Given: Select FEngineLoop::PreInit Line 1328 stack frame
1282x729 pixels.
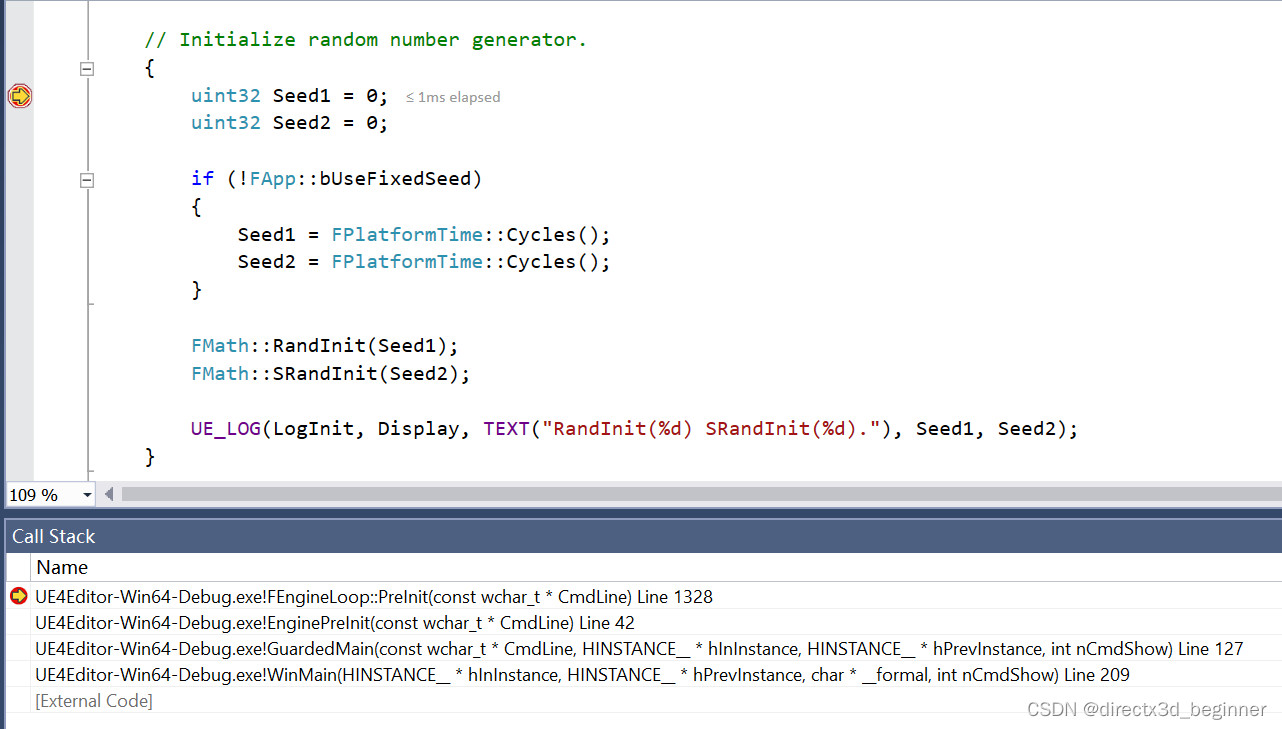Looking at the screenshot, I should (374, 597).
